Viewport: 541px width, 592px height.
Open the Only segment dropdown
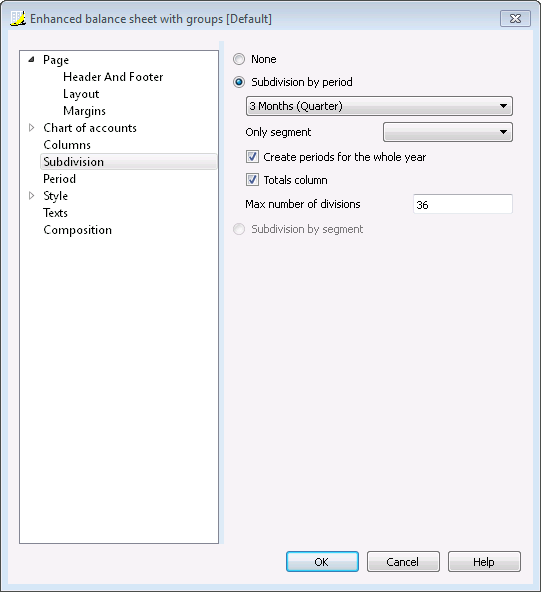point(448,132)
